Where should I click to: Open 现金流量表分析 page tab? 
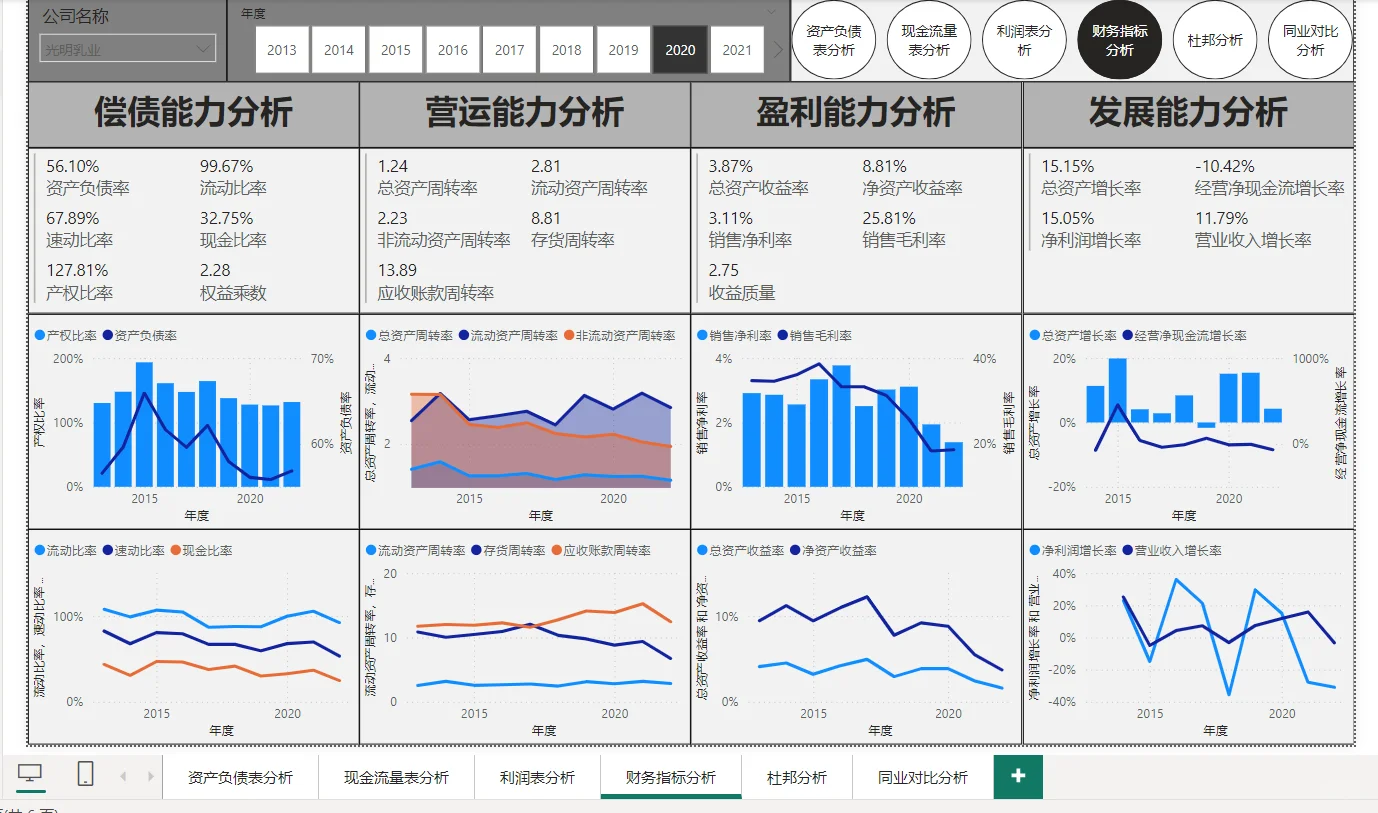coord(397,777)
